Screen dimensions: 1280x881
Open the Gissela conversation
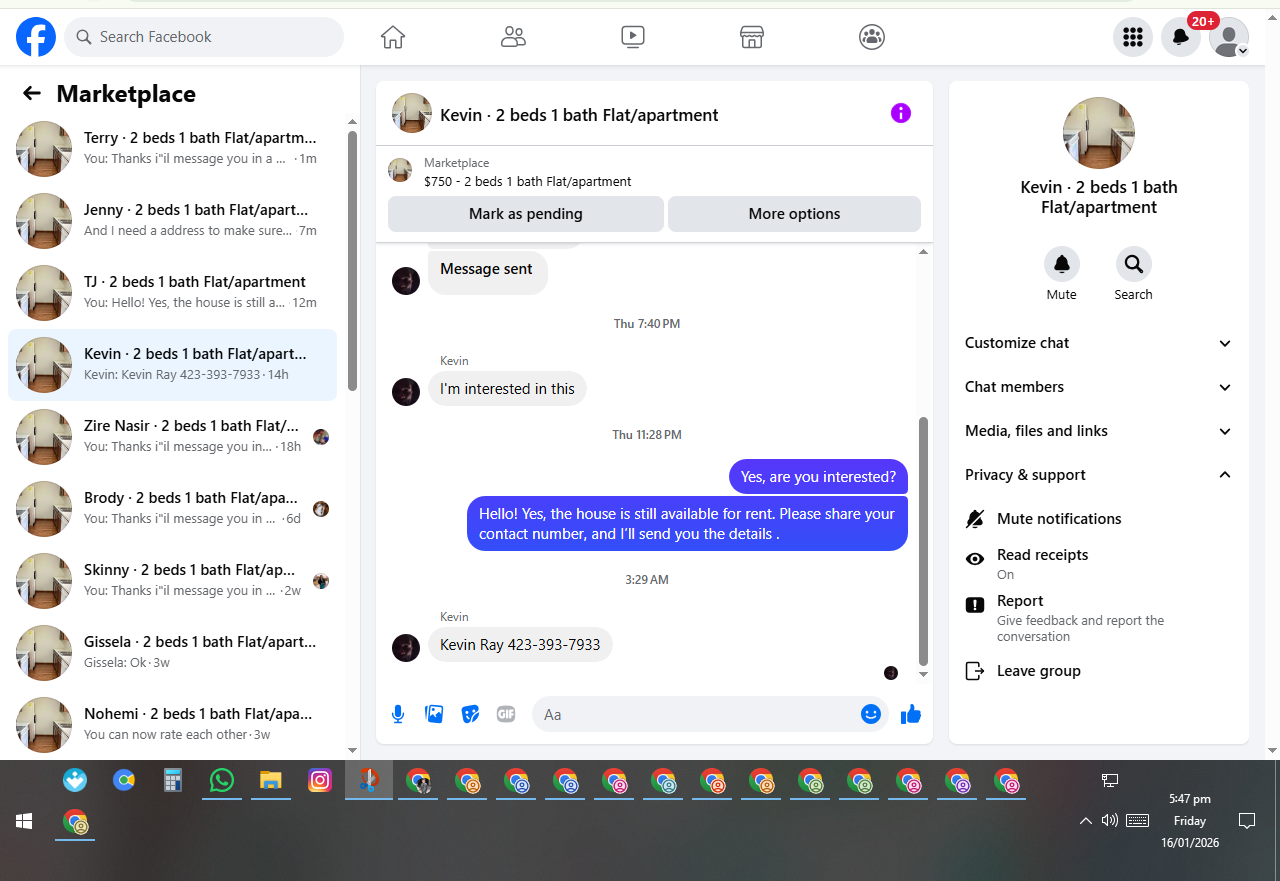point(172,653)
